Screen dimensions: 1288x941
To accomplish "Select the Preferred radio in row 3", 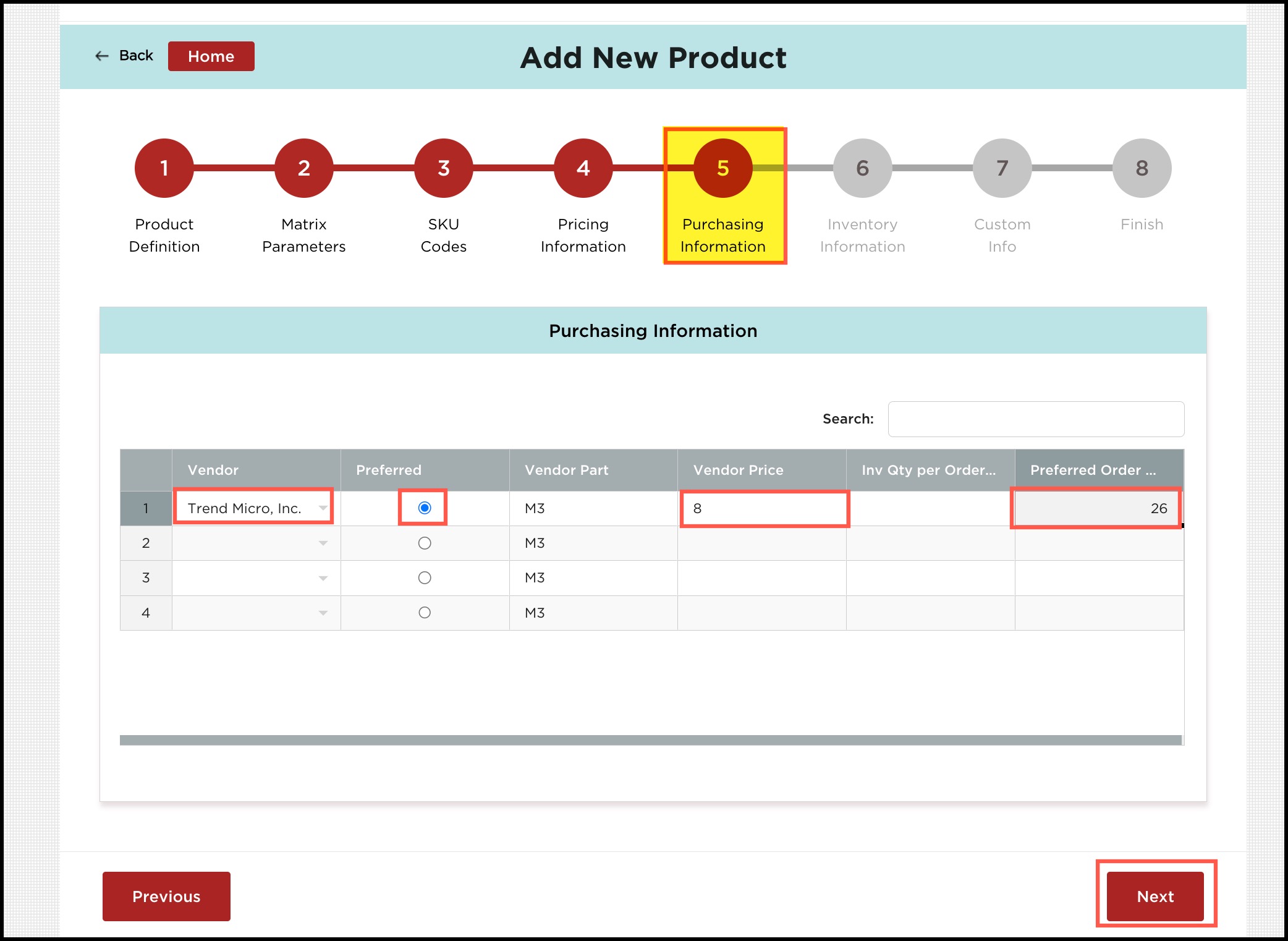I will coord(425,578).
